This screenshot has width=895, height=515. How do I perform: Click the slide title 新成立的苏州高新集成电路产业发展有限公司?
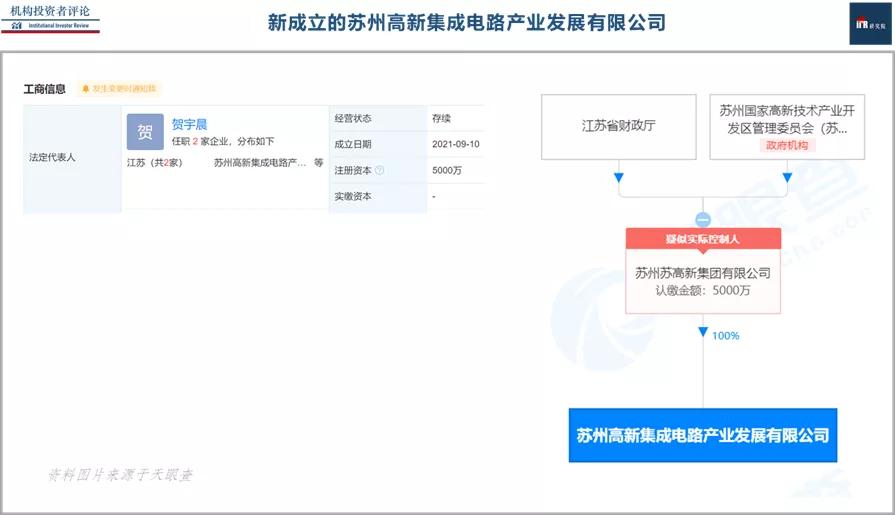click(x=467, y=23)
